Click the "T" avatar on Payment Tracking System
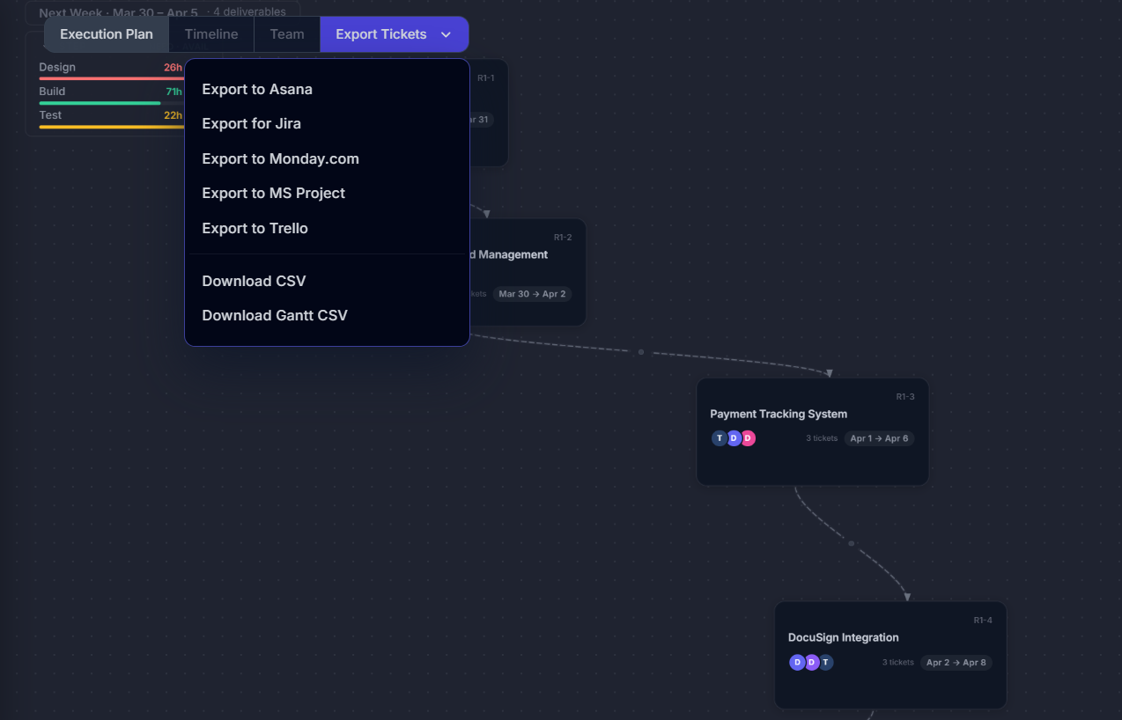The image size is (1122, 720). tap(719, 438)
